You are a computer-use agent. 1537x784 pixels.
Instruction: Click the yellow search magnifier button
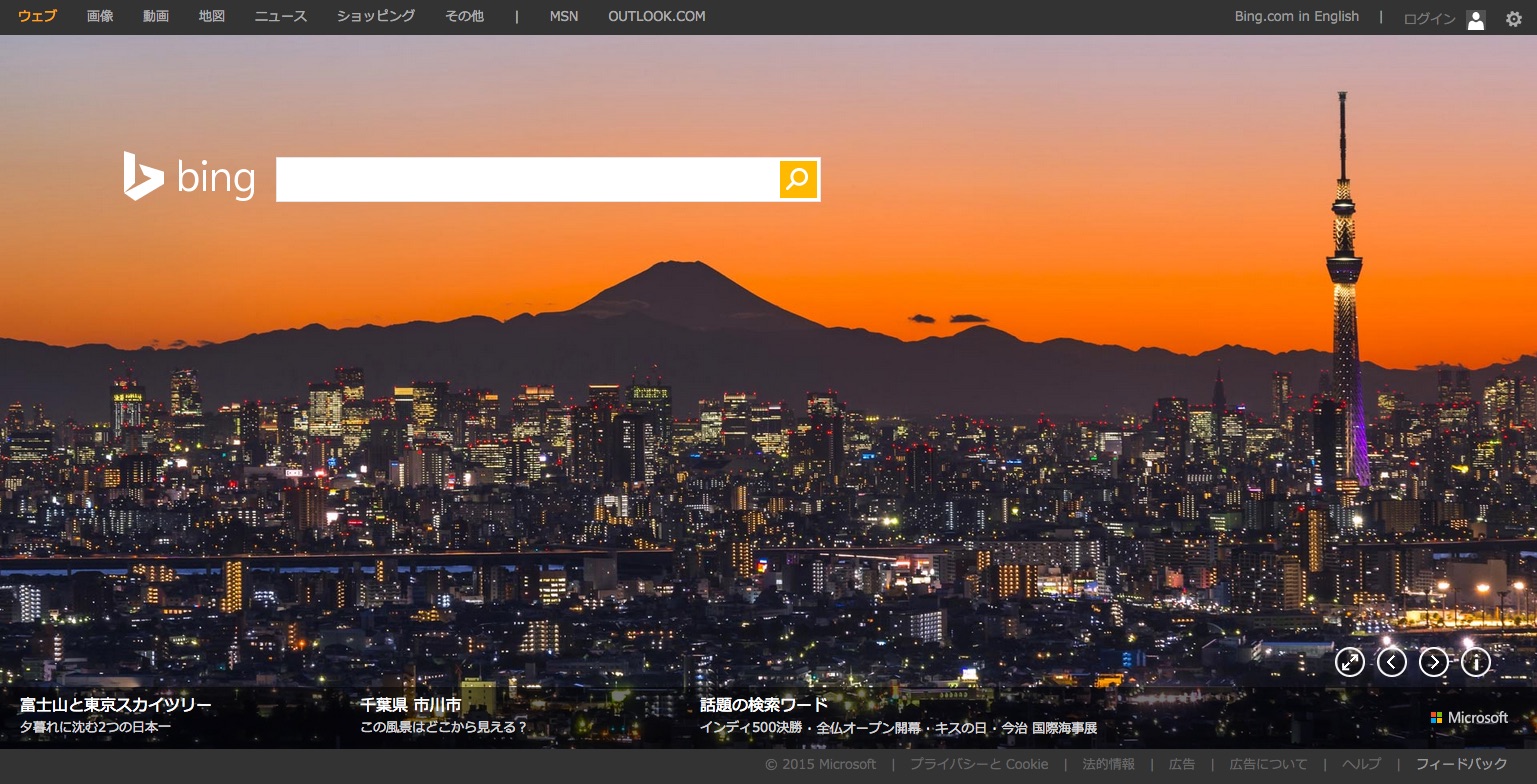click(798, 179)
